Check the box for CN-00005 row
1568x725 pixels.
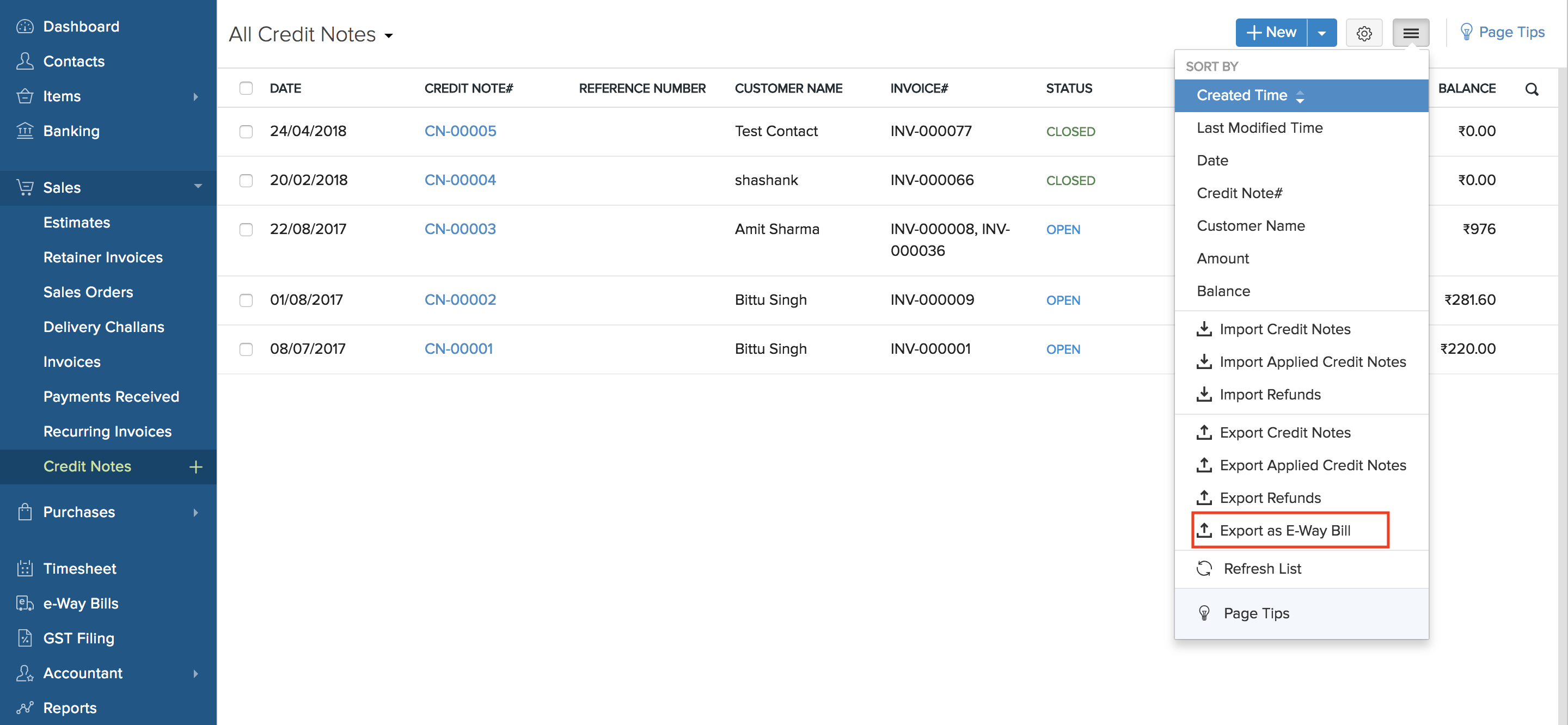[246, 132]
